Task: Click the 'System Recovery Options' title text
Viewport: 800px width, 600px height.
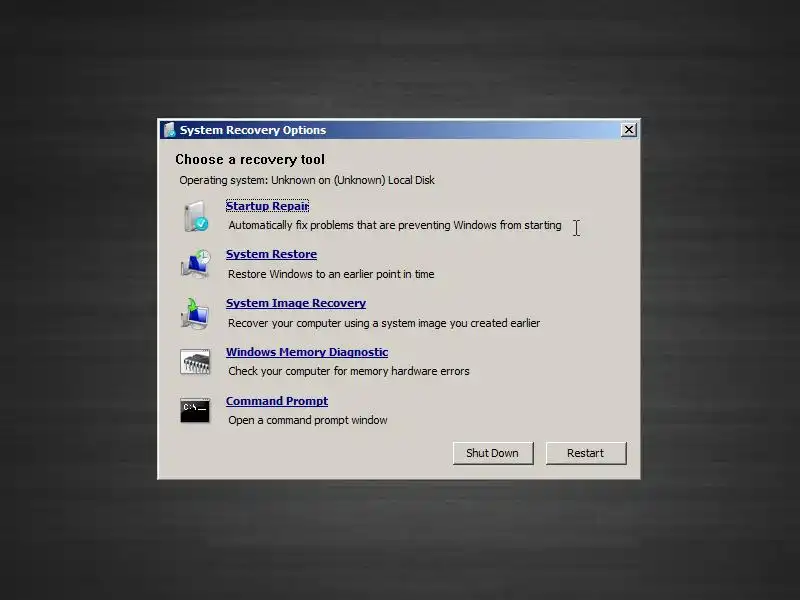Action: pos(253,130)
